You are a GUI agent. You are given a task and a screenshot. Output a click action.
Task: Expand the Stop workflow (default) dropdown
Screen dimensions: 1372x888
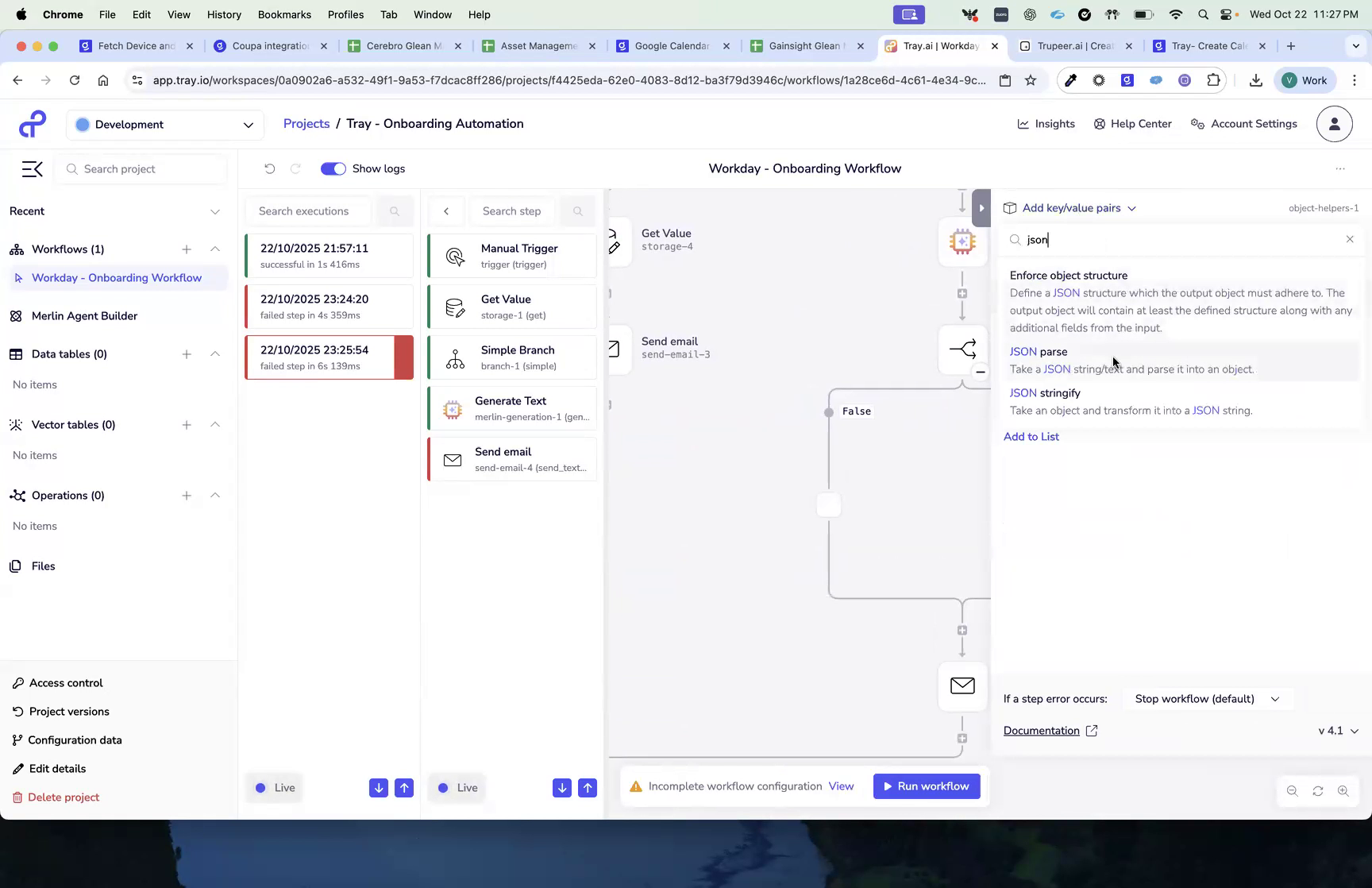click(x=1206, y=699)
